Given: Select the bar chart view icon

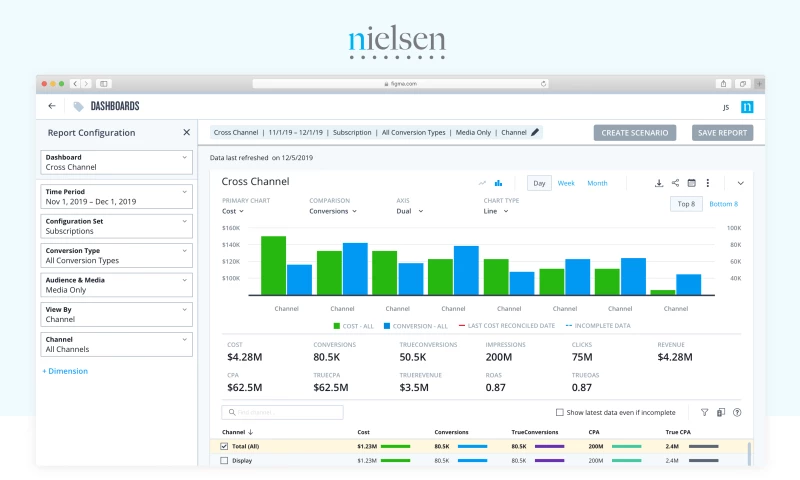Looking at the screenshot, I should 498,183.
